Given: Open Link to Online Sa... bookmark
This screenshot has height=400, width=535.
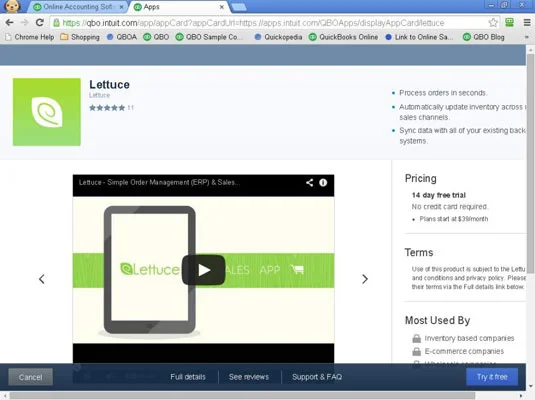Looking at the screenshot, I should pyautogui.click(x=419, y=37).
